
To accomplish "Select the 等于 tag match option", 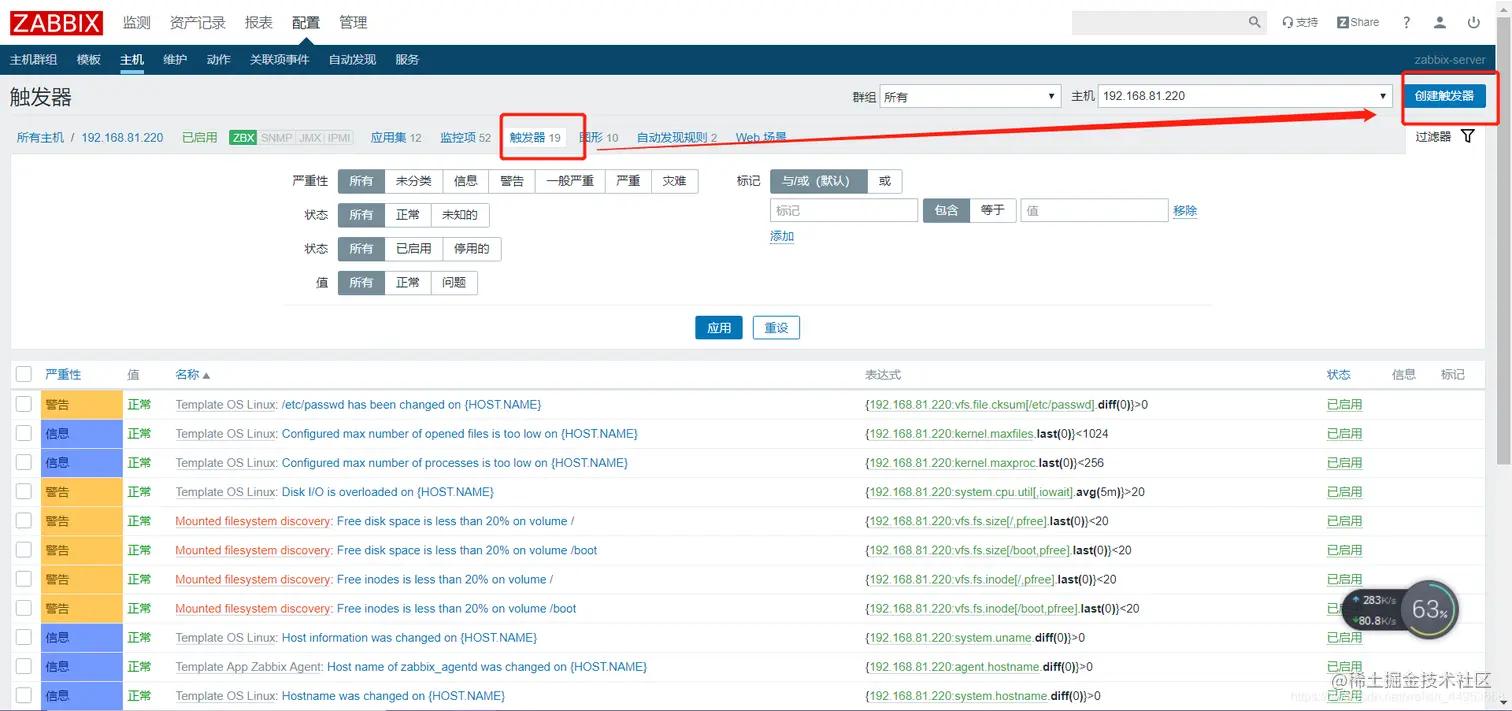I will [993, 210].
